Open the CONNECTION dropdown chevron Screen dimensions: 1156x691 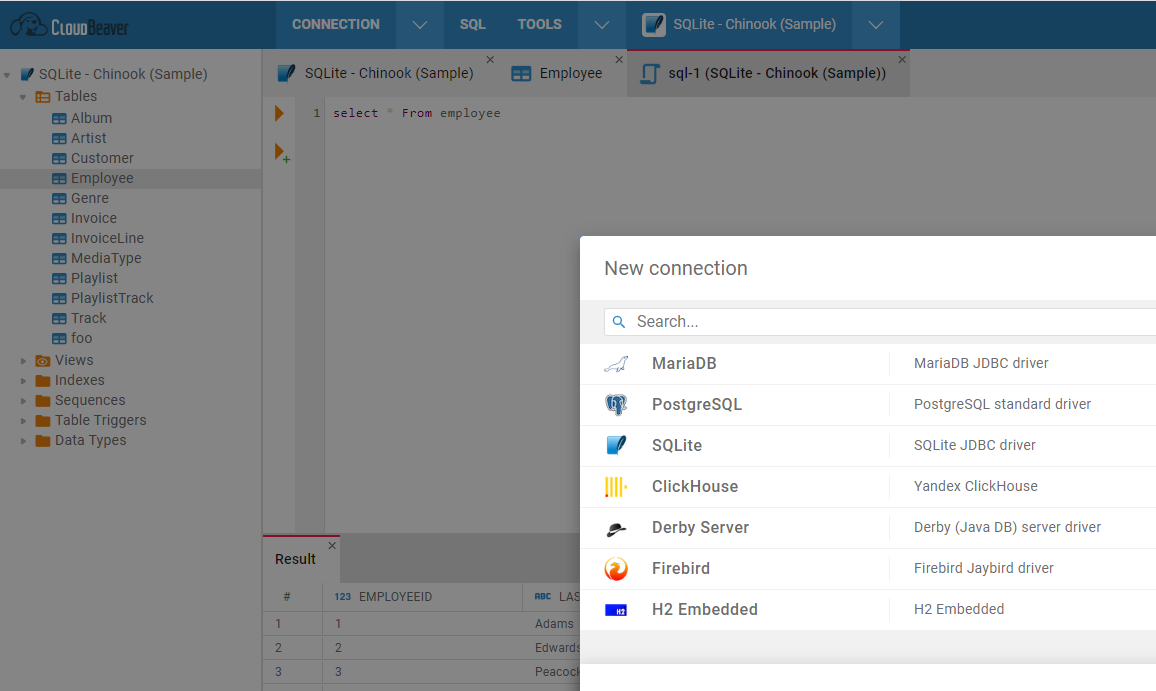pyautogui.click(x=419, y=24)
